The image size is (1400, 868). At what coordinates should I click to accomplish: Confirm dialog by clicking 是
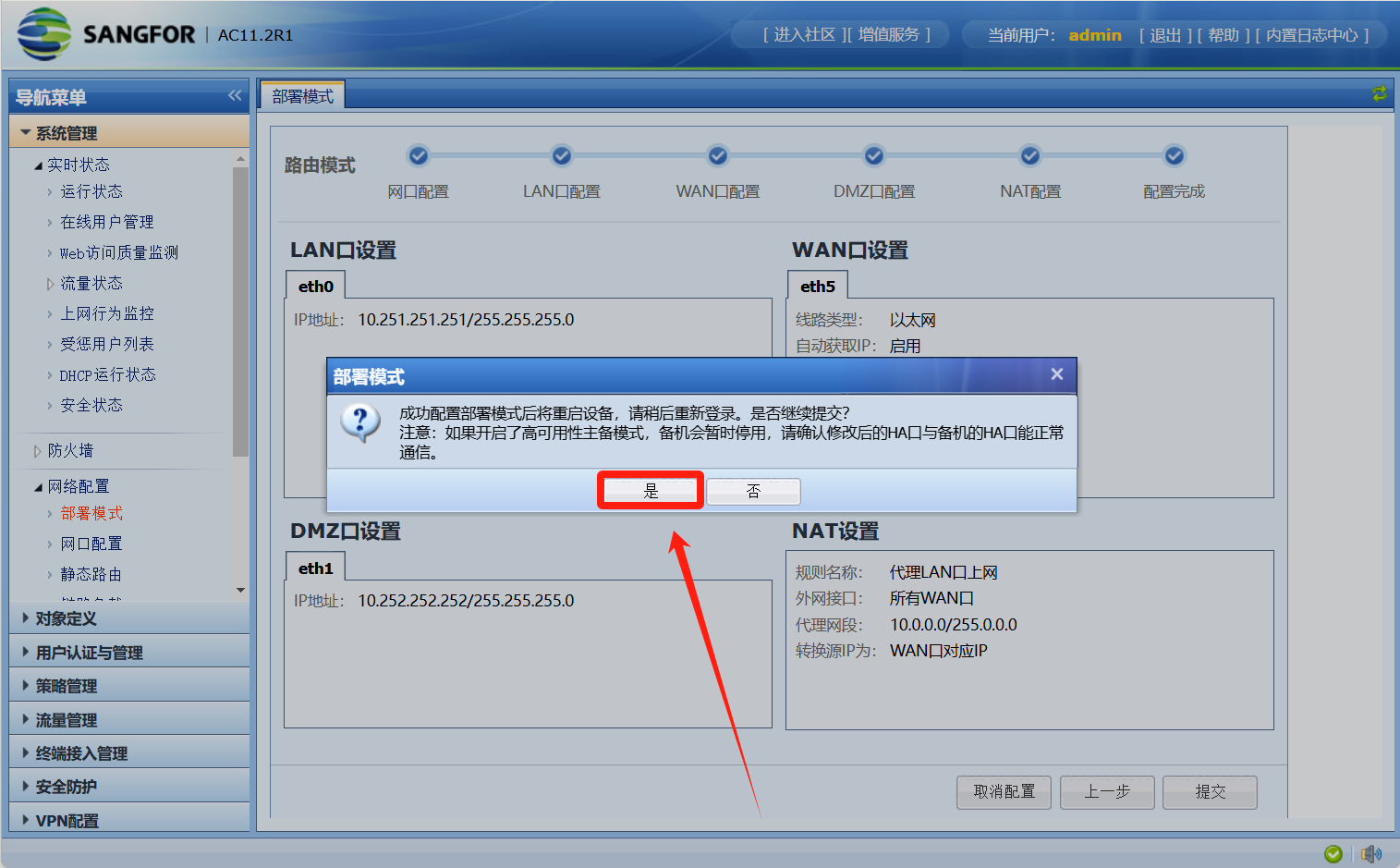pyautogui.click(x=651, y=491)
